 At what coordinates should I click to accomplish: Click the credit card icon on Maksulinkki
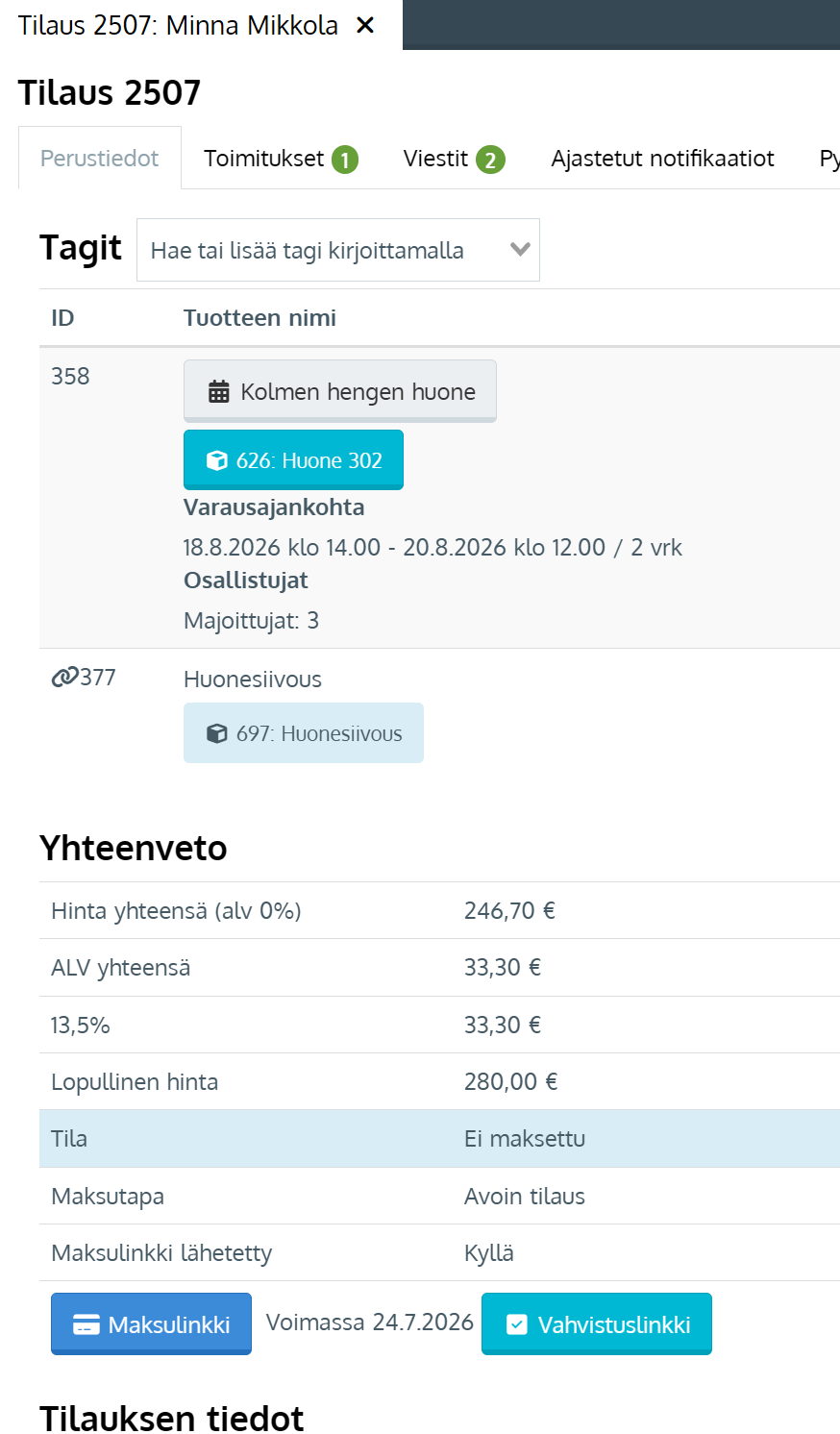[x=86, y=1325]
